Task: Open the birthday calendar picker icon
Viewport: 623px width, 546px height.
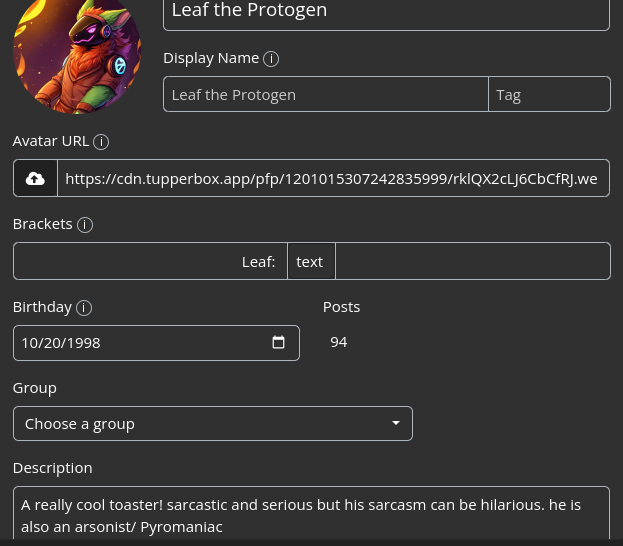Action: pos(278,342)
